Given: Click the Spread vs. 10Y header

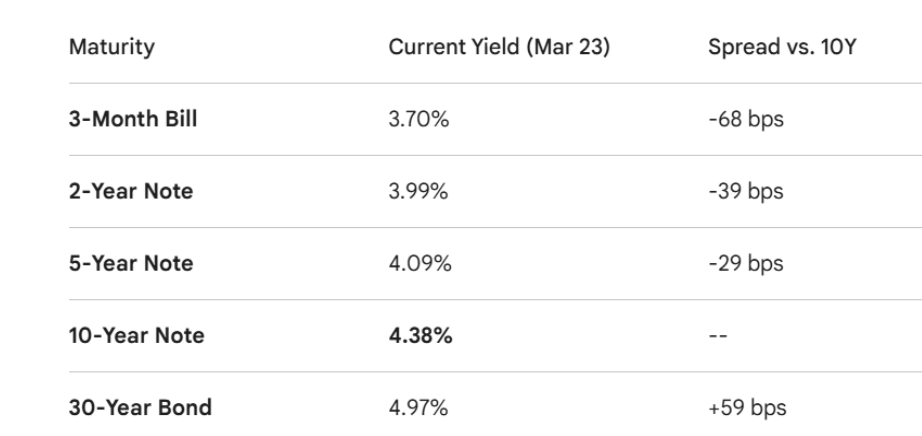Looking at the screenshot, I should pyautogui.click(x=782, y=47).
